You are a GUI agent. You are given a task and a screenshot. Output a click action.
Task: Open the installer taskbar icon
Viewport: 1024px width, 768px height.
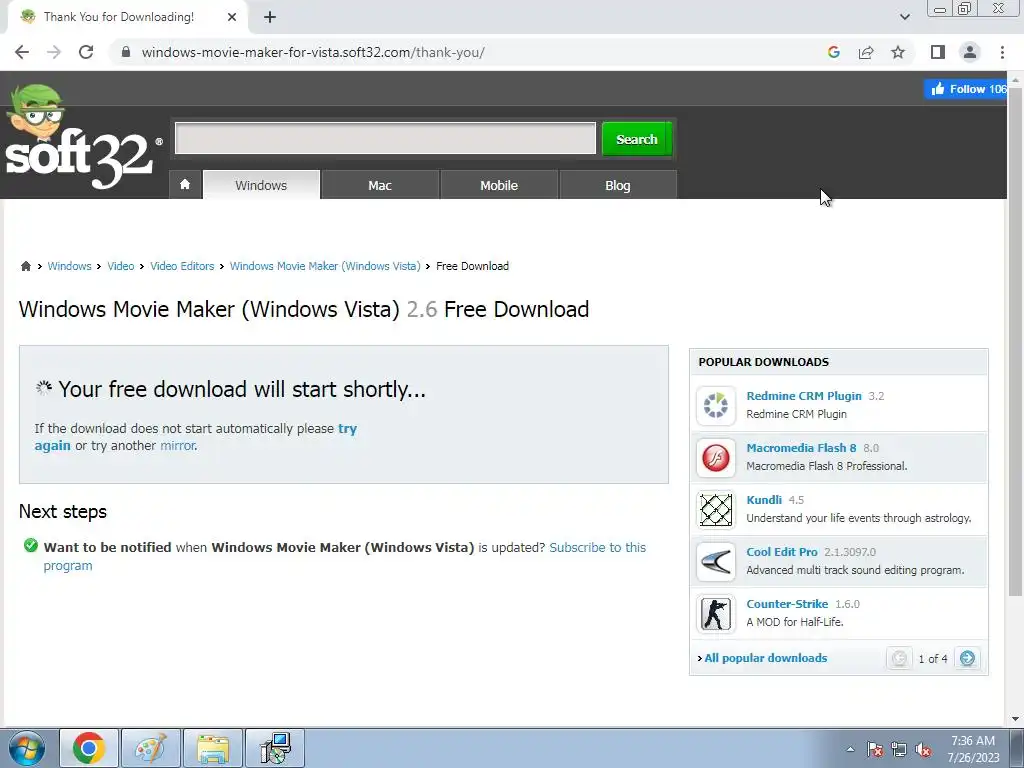[275, 748]
